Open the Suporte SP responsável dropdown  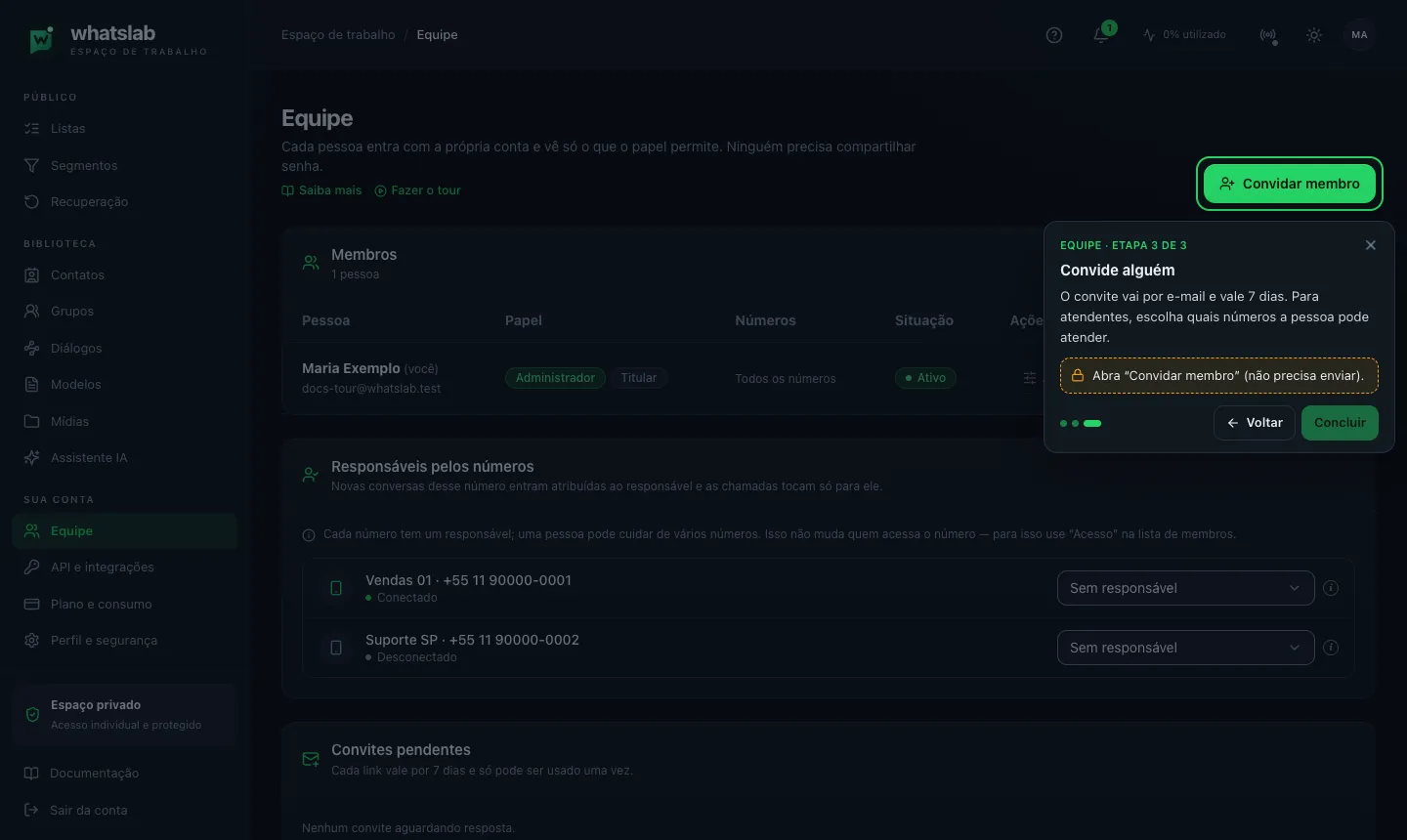coord(1185,648)
